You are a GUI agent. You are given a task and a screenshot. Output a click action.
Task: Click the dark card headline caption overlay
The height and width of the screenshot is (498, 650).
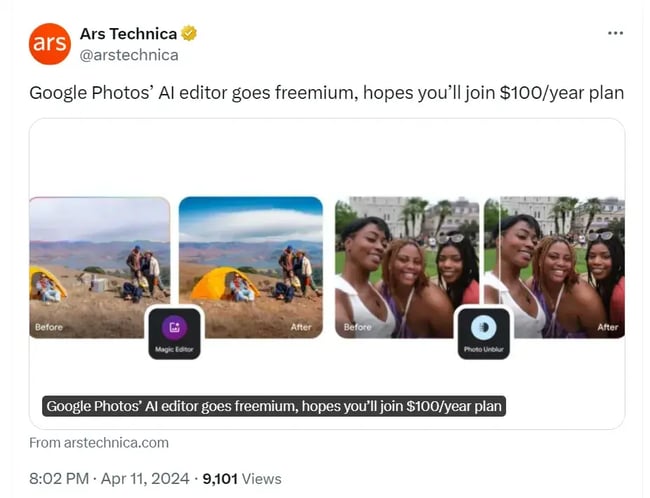click(274, 406)
